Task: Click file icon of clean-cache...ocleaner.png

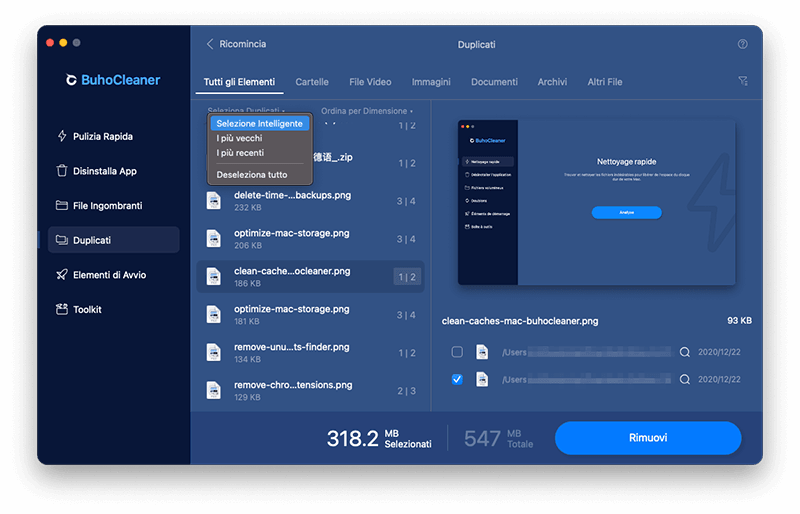Action: tap(214, 277)
